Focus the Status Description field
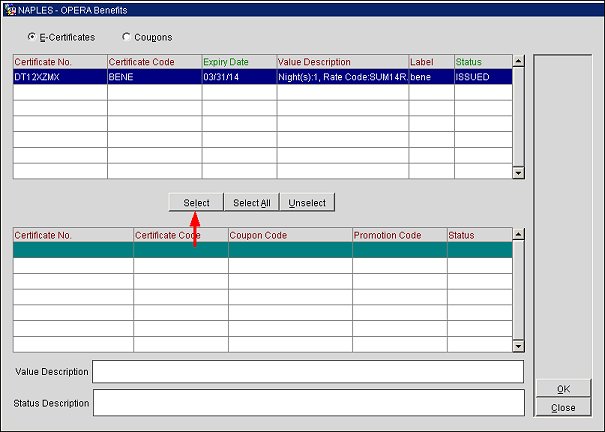The width and height of the screenshot is (605, 432). click(x=307, y=403)
